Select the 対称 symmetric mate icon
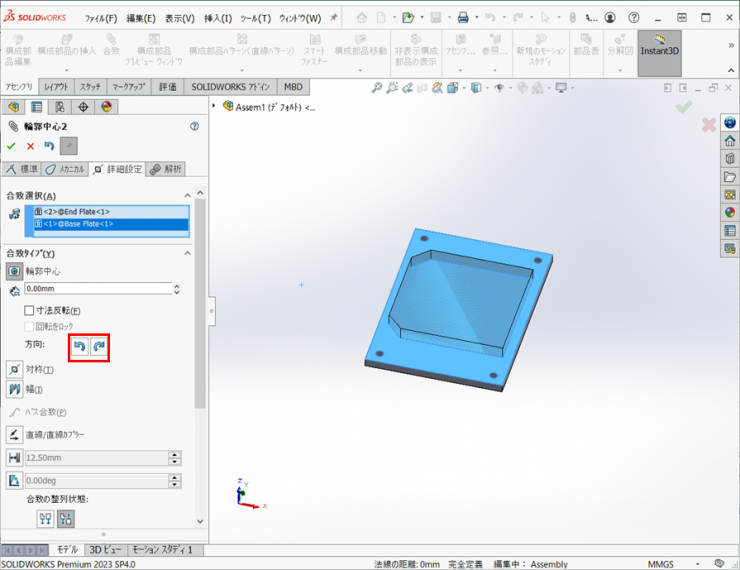The height and width of the screenshot is (570, 740). (14, 370)
